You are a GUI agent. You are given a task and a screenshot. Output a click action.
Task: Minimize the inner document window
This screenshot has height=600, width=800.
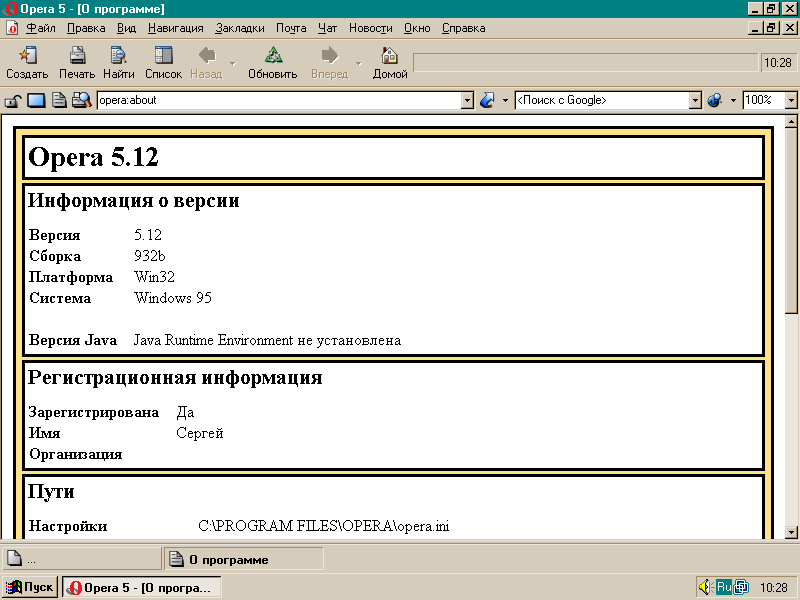[x=756, y=28]
